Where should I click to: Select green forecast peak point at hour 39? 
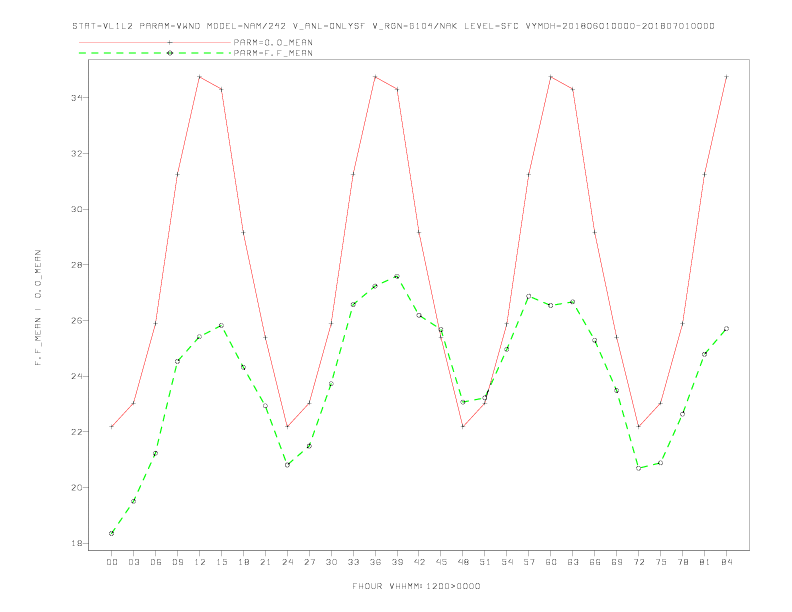(x=397, y=276)
